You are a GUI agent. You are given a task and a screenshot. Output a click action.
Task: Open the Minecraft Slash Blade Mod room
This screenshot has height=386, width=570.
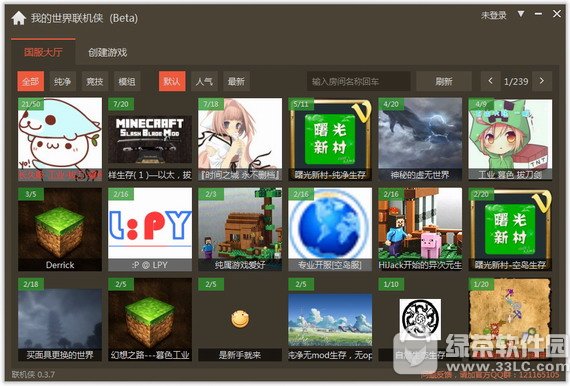(150, 139)
